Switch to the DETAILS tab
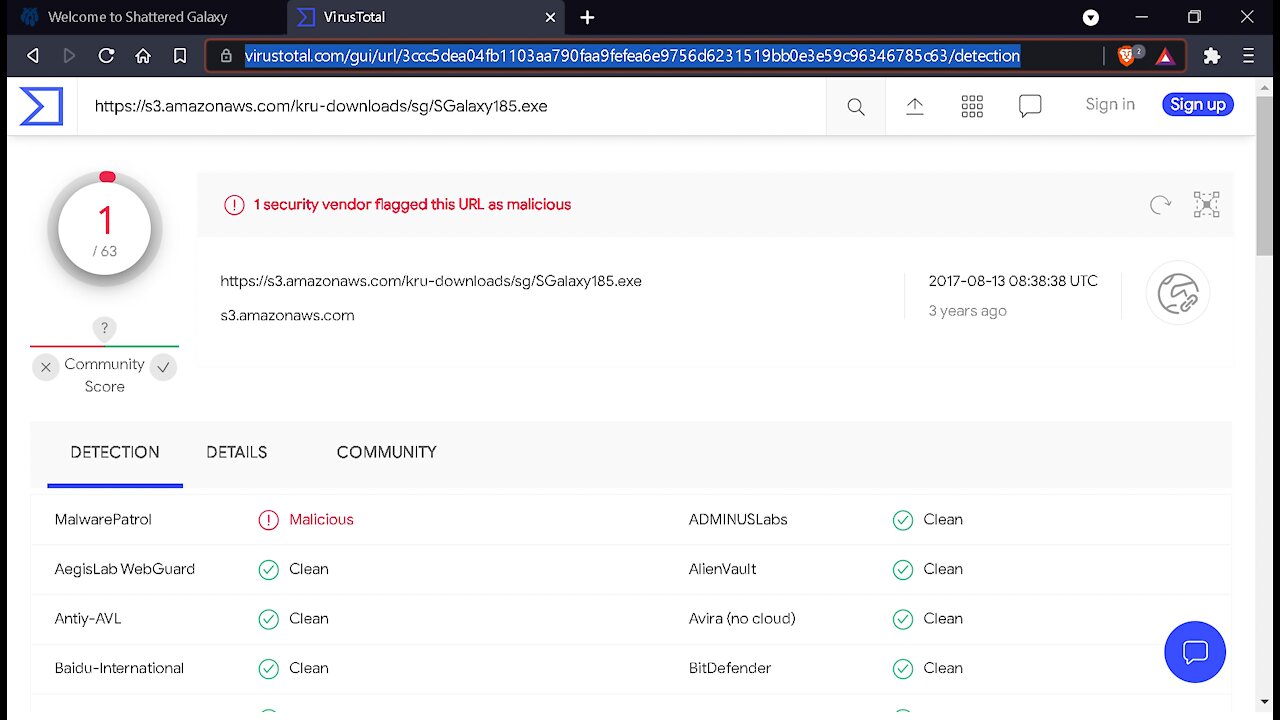 coord(237,453)
